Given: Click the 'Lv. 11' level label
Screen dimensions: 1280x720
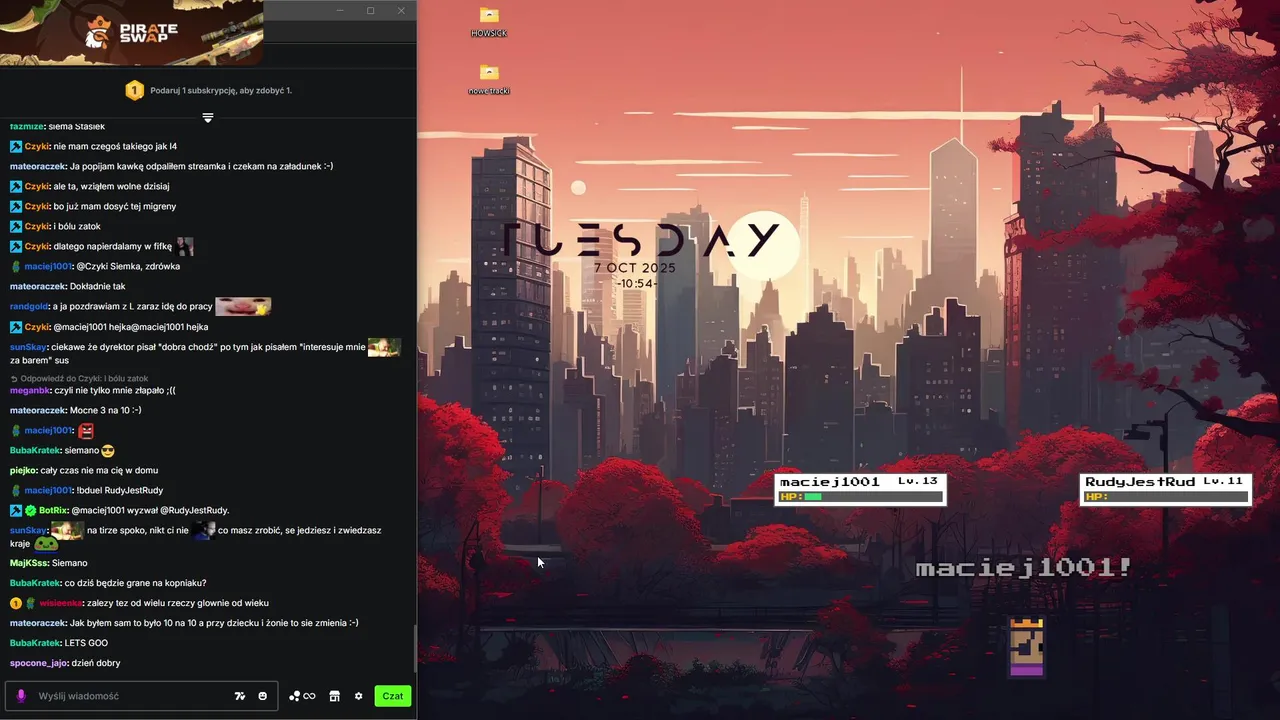Looking at the screenshot, I should pos(1223,481).
